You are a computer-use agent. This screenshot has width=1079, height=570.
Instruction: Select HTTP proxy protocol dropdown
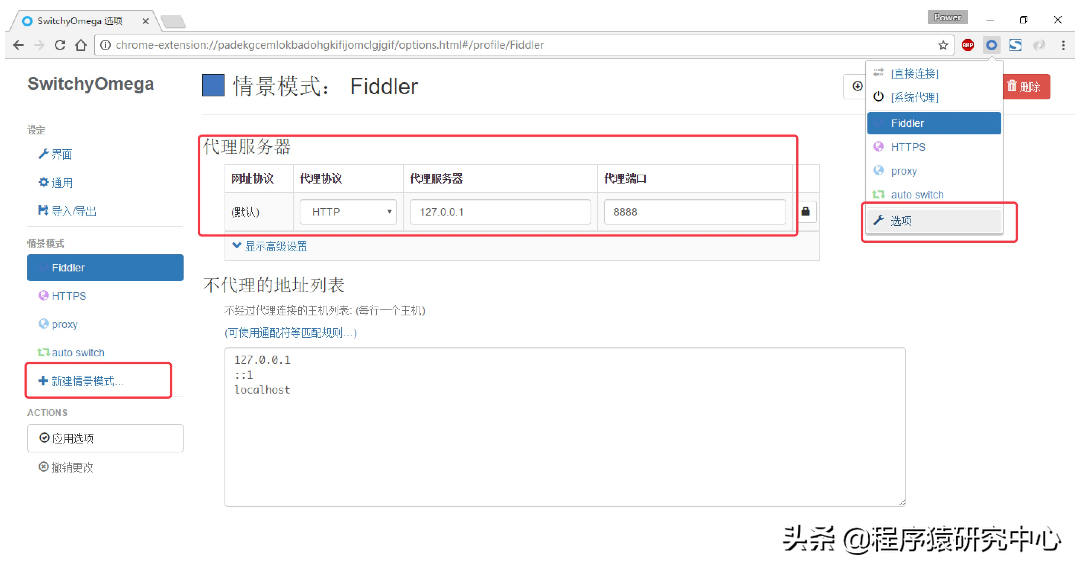pyautogui.click(x=348, y=212)
